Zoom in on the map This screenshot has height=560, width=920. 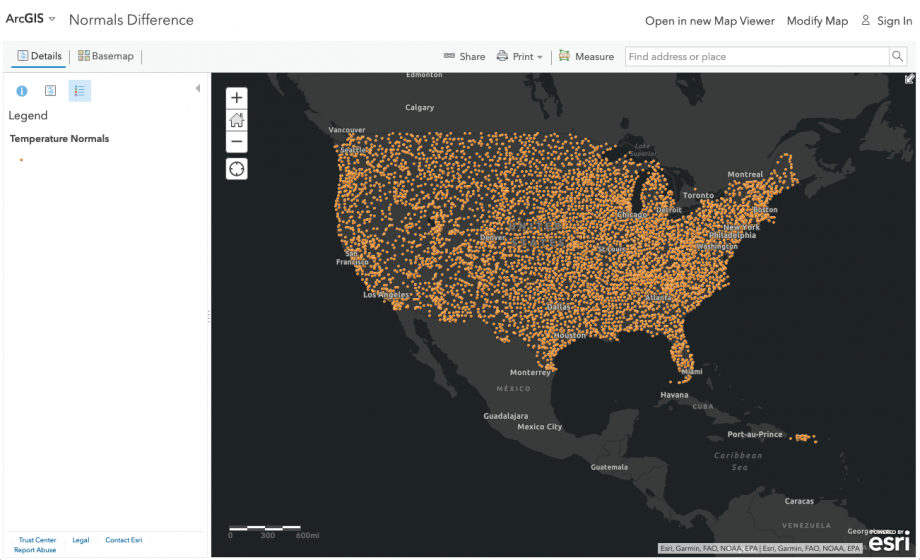pos(236,97)
